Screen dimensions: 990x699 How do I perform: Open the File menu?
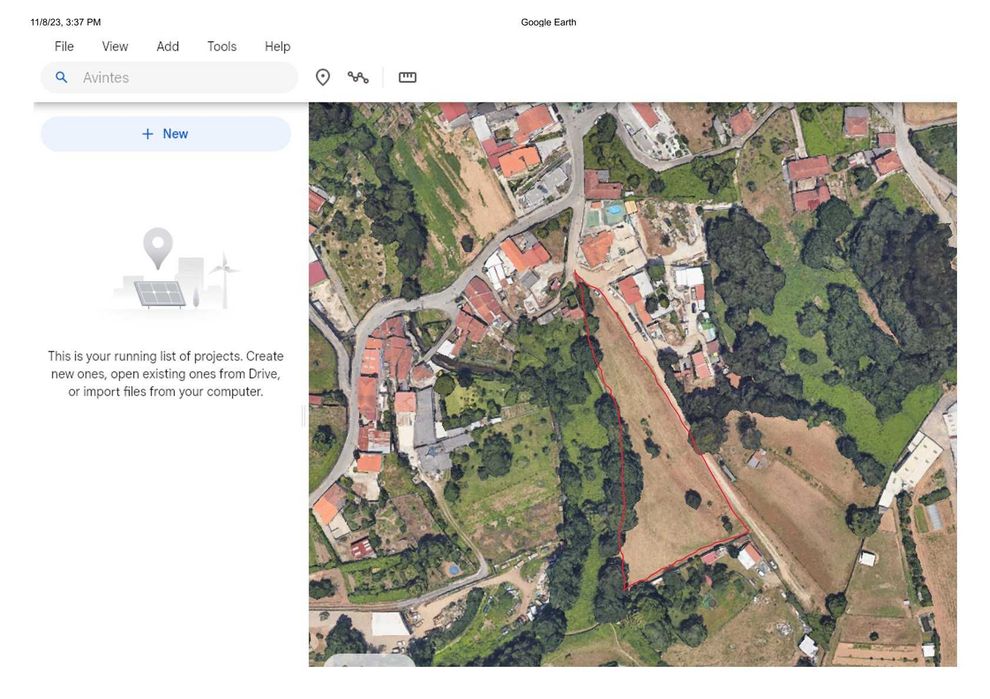point(64,47)
